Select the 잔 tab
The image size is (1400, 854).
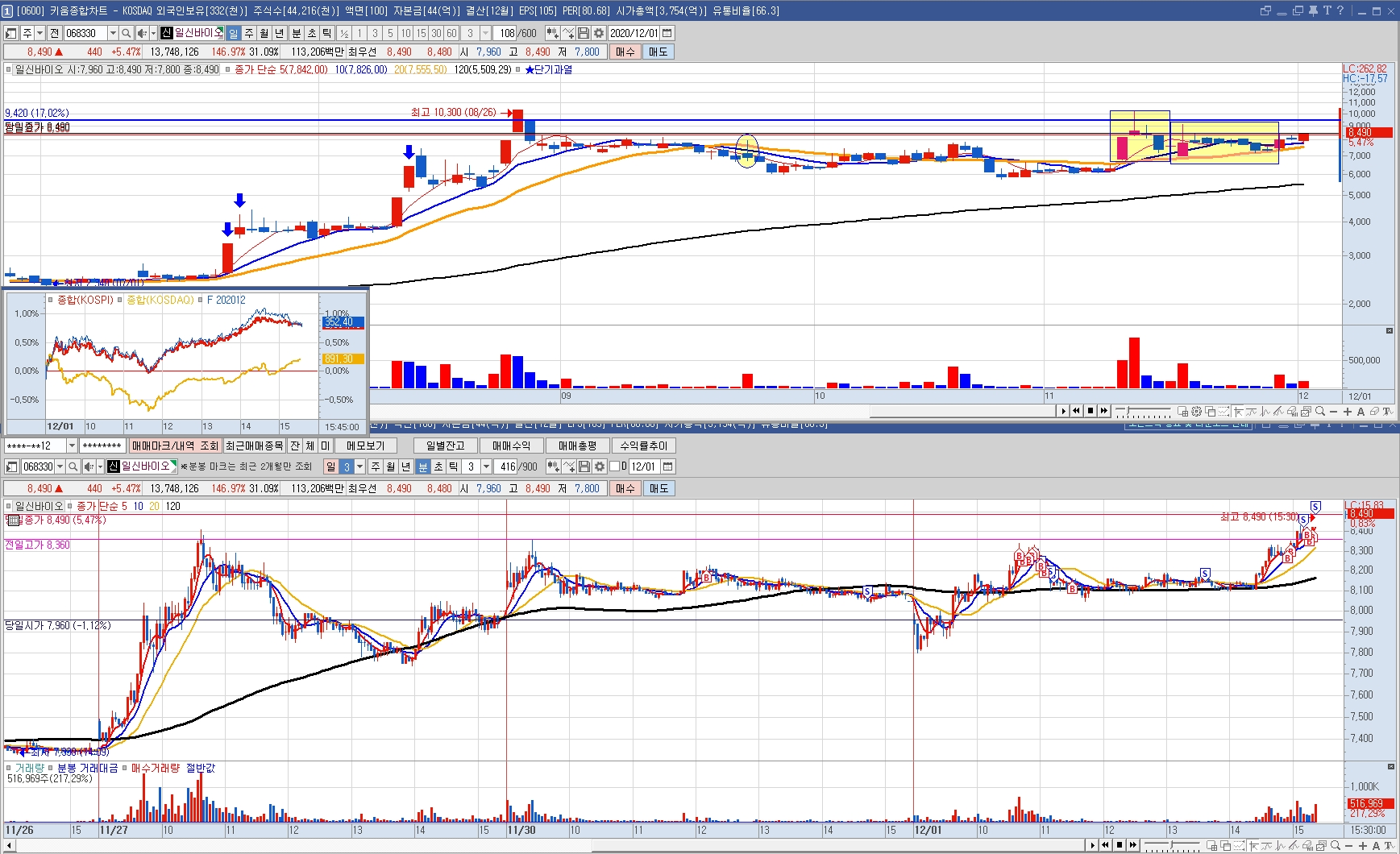(x=295, y=446)
